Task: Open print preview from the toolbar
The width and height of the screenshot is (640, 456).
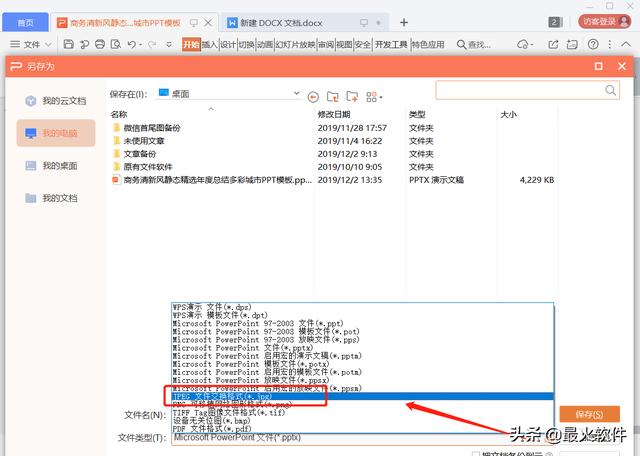Action: (x=116, y=44)
